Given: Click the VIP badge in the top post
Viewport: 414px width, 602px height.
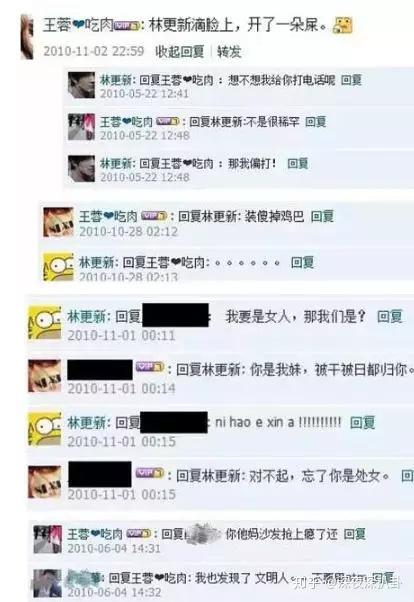Looking at the screenshot, I should coord(127,26).
